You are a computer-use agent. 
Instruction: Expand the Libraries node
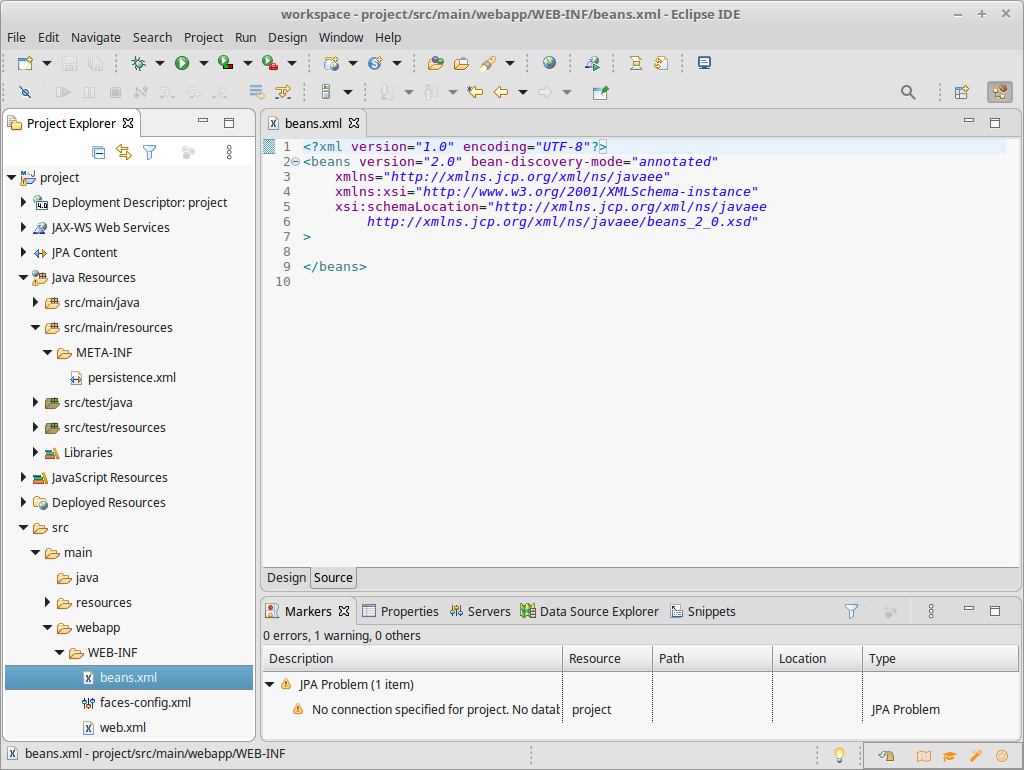tap(35, 452)
